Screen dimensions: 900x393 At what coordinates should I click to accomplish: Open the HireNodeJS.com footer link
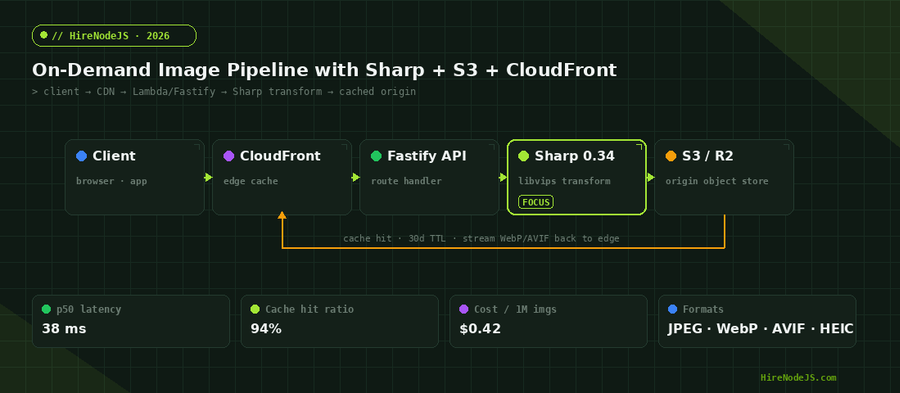tap(798, 378)
